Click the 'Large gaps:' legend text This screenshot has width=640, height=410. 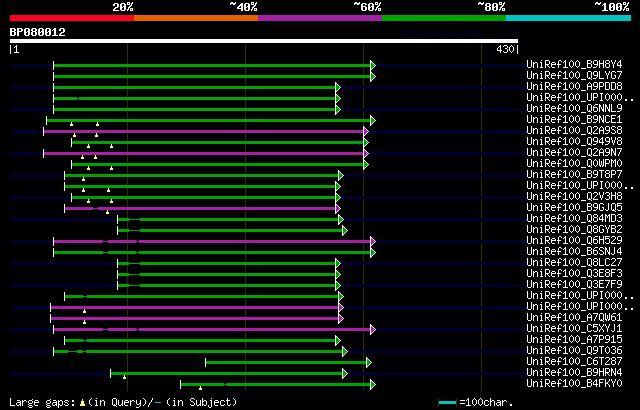click(x=42, y=403)
